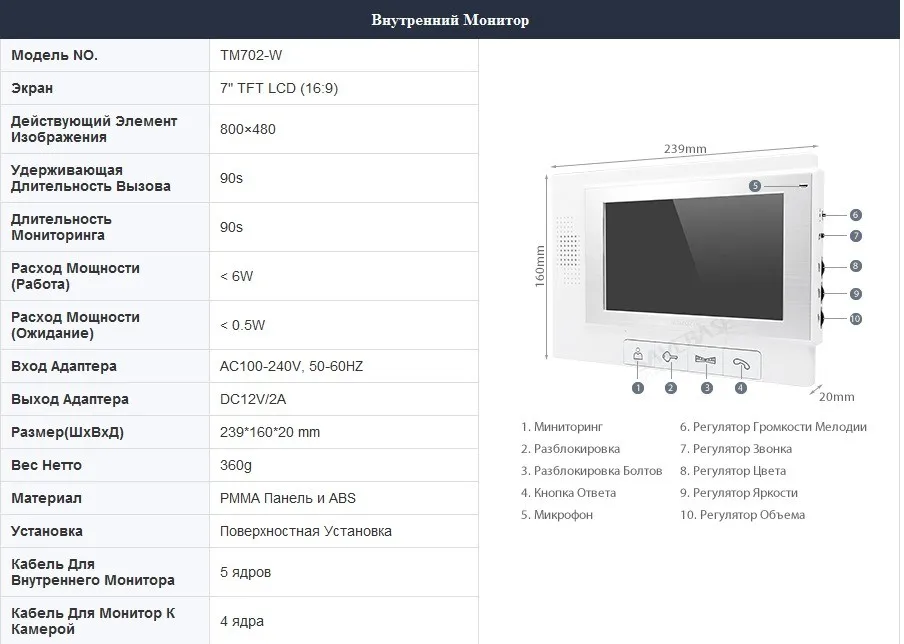Viewport: 904px width, 644px height.
Task: Click the 'Внутренний Монитор' header title
Action: pos(450,20)
